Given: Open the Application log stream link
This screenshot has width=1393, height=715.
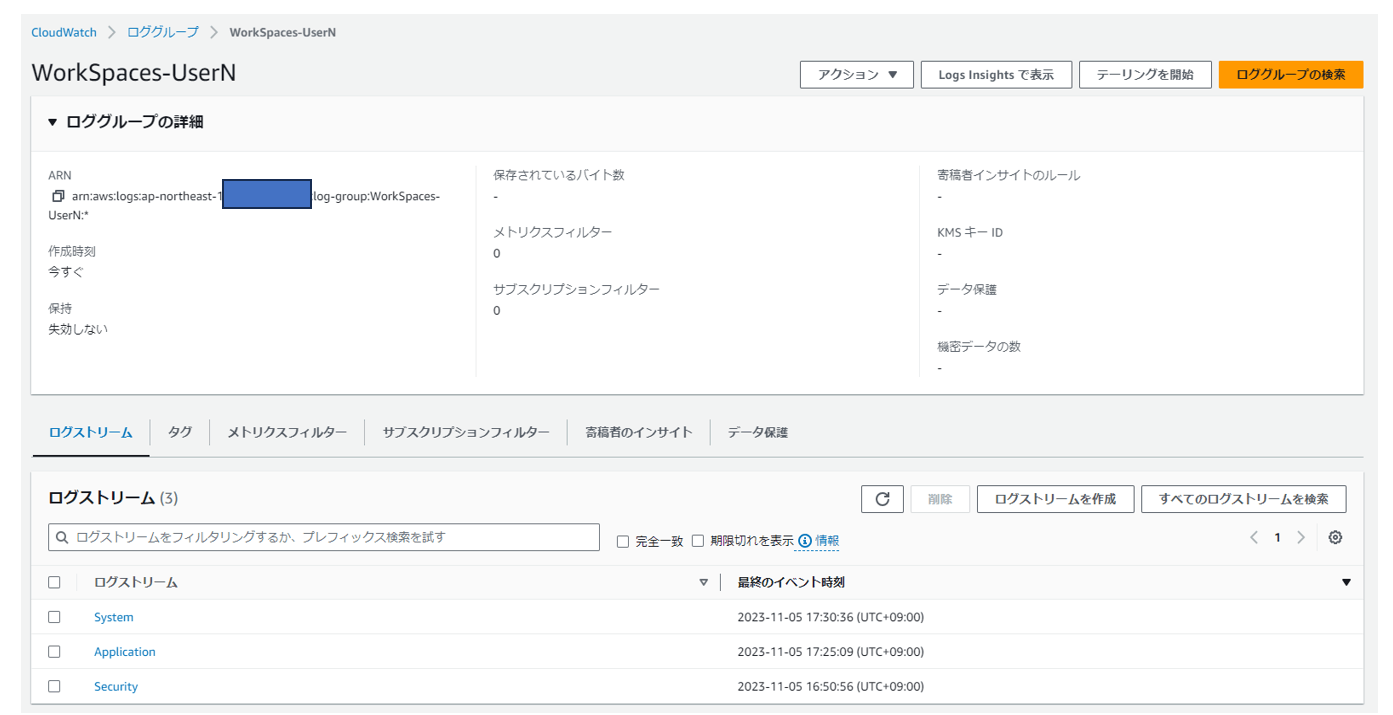Looking at the screenshot, I should tap(125, 652).
